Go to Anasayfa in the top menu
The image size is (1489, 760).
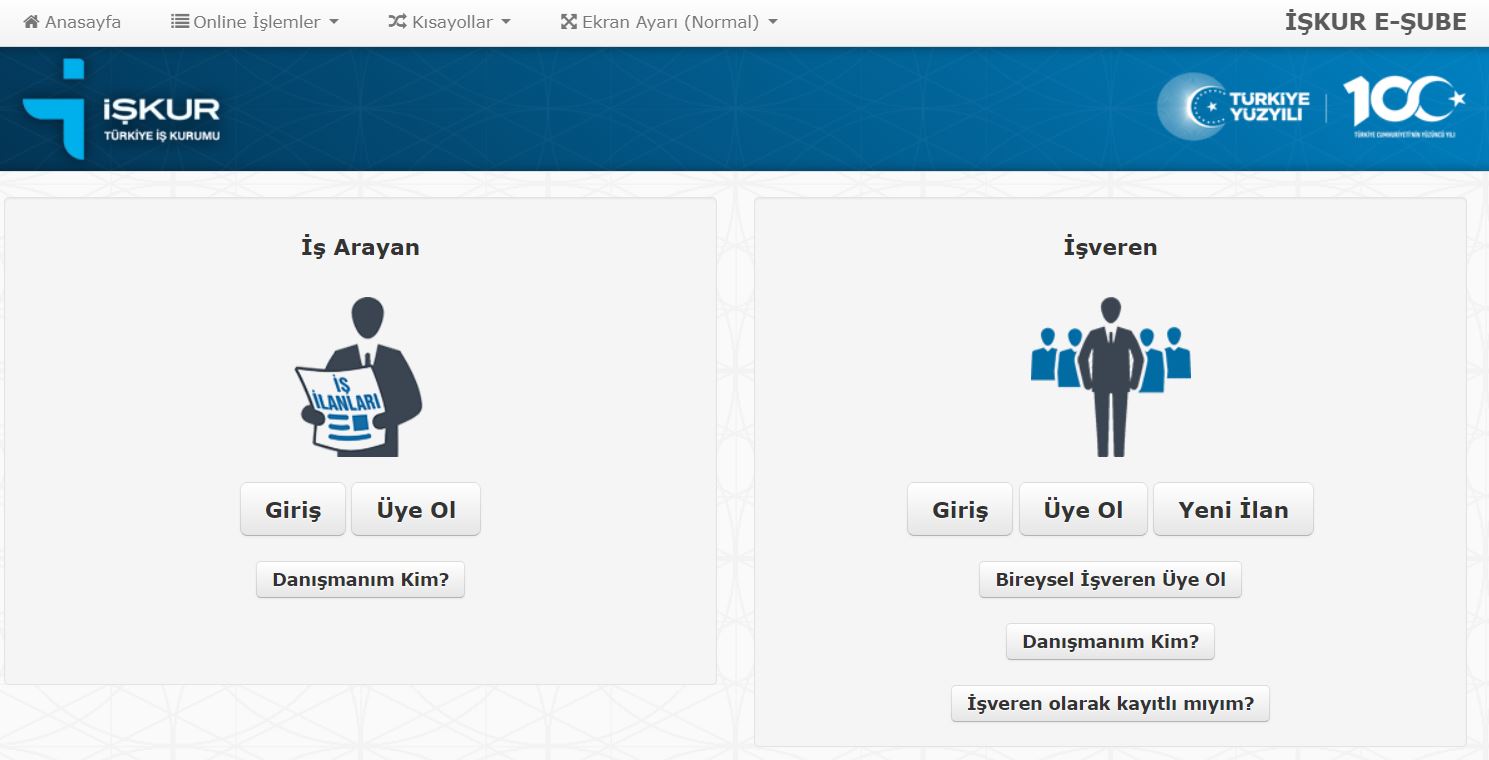tap(72, 22)
